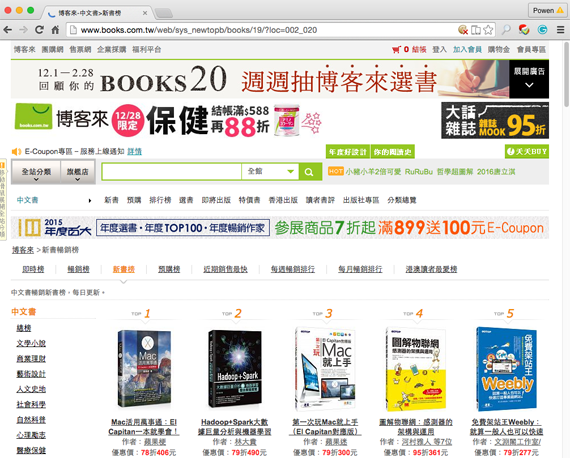This screenshot has height=458, width=570.
Task: Click the shopping cart icon
Action: click(x=396, y=49)
